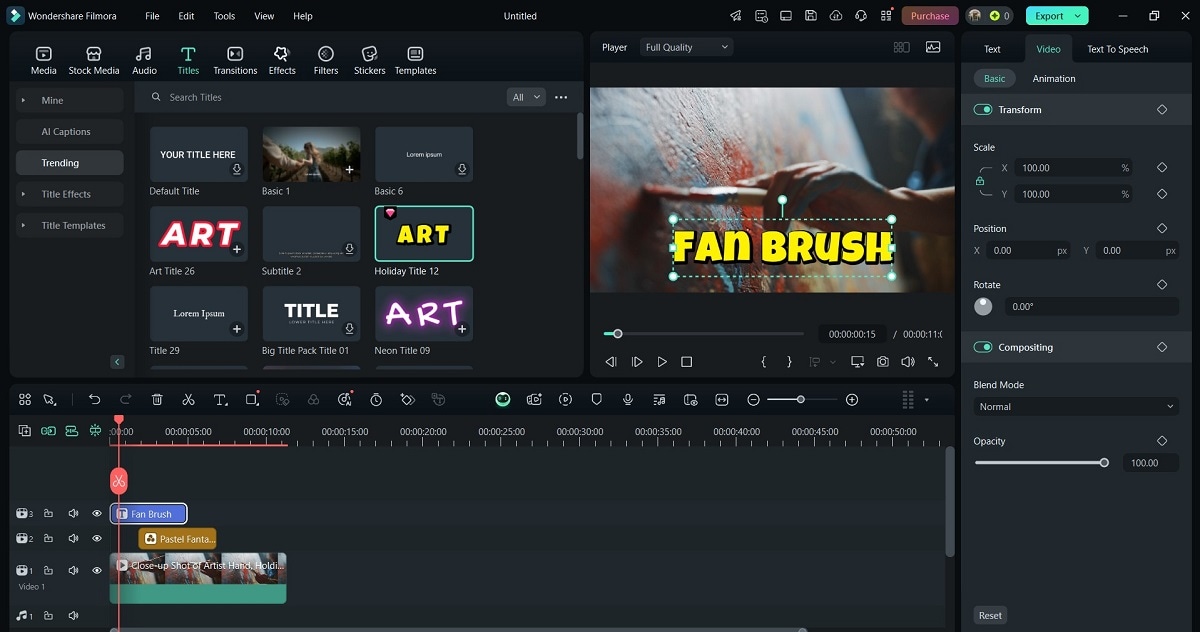Image resolution: width=1200 pixels, height=632 pixels.
Task: Select the AI Captions category
Action: click(70, 131)
